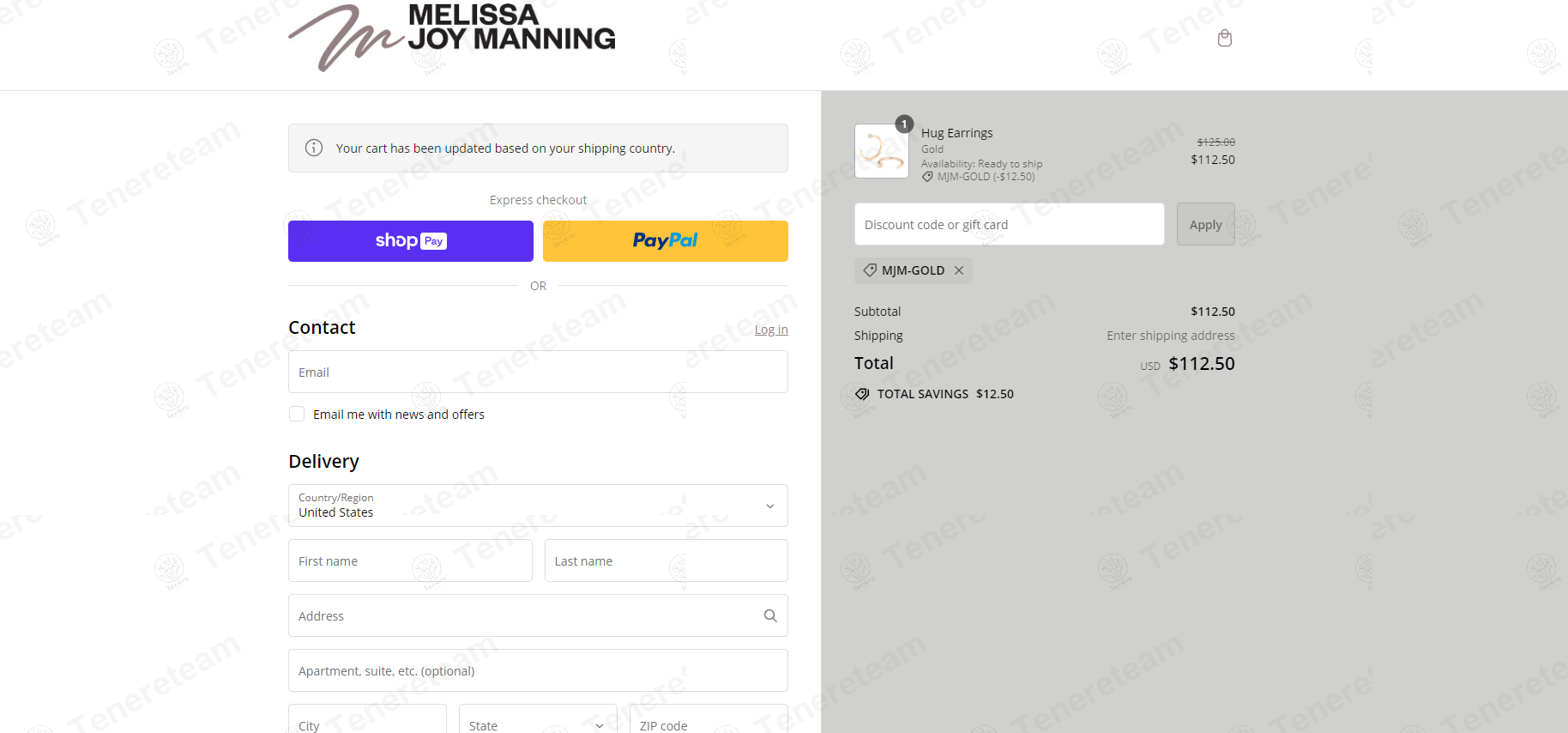The height and width of the screenshot is (733, 1568).
Task: Focus the ZIP code field
Action: pos(709,718)
